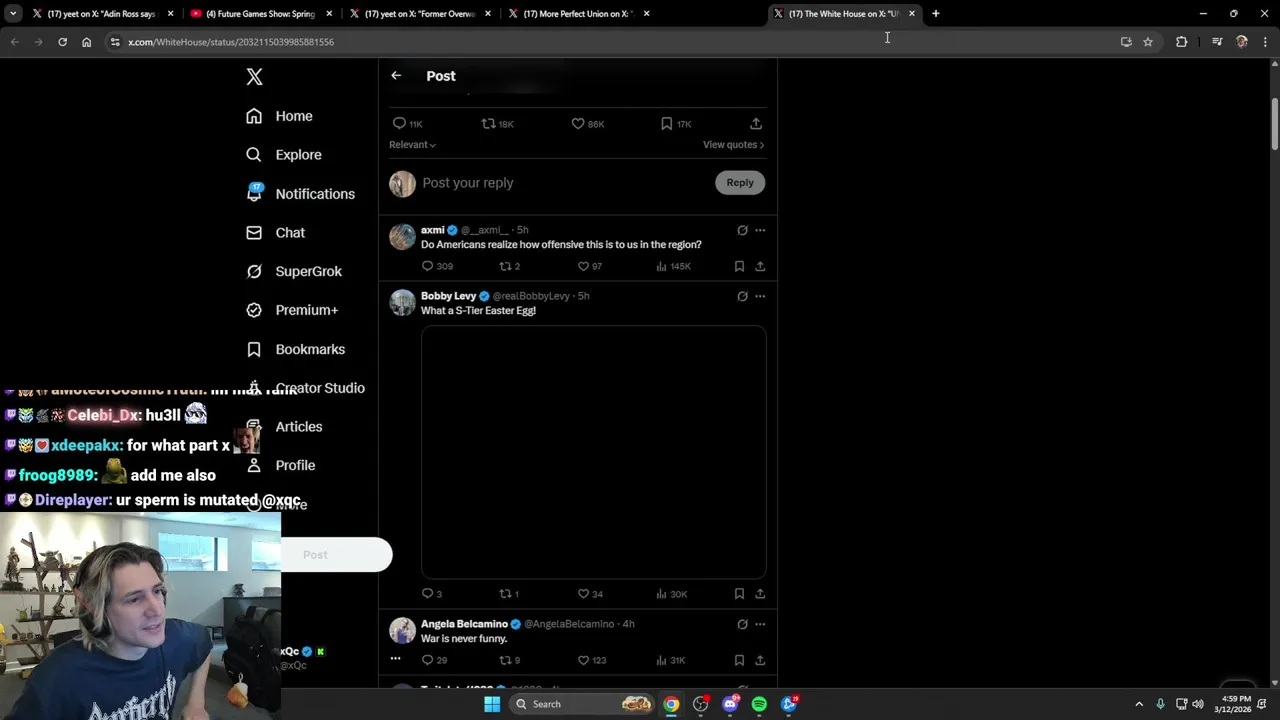The height and width of the screenshot is (720, 1280).
Task: Click the browser address bar URL
Action: [231, 42]
